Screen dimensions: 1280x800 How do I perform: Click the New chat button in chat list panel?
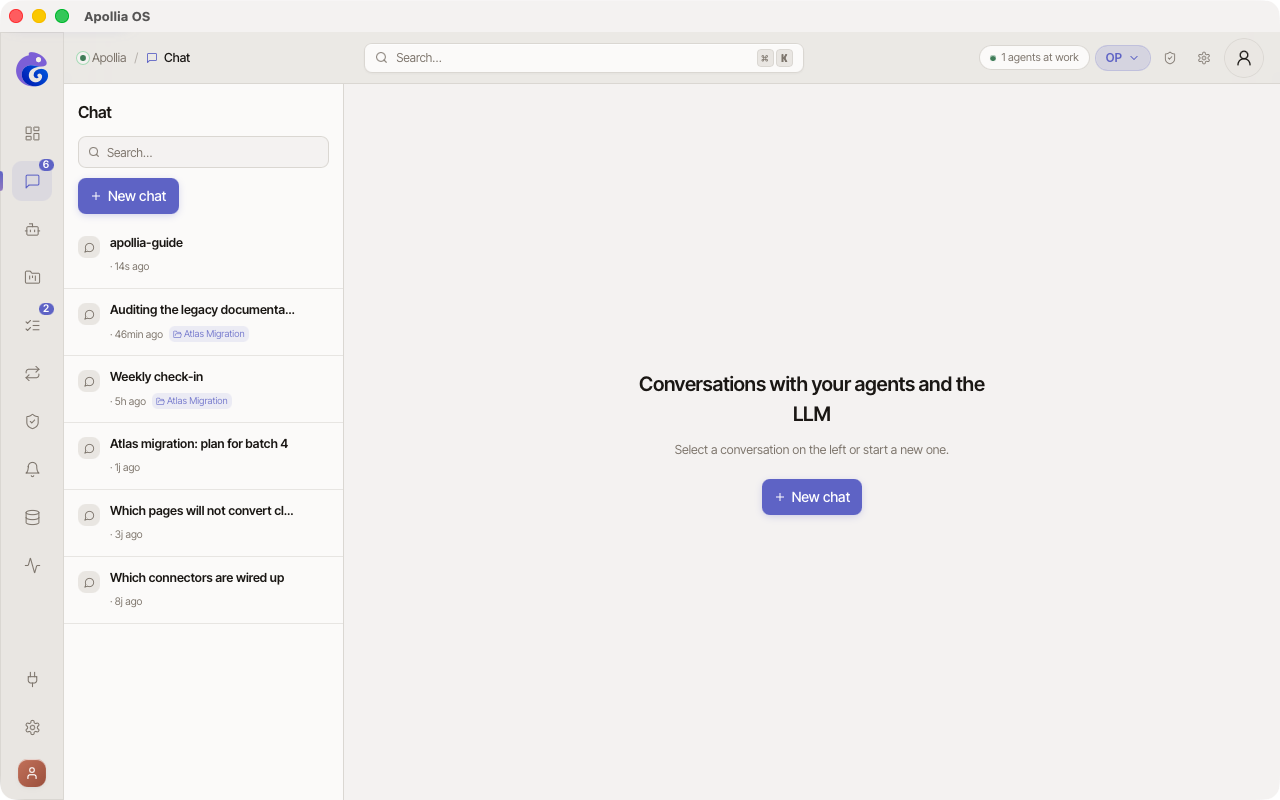pos(128,196)
